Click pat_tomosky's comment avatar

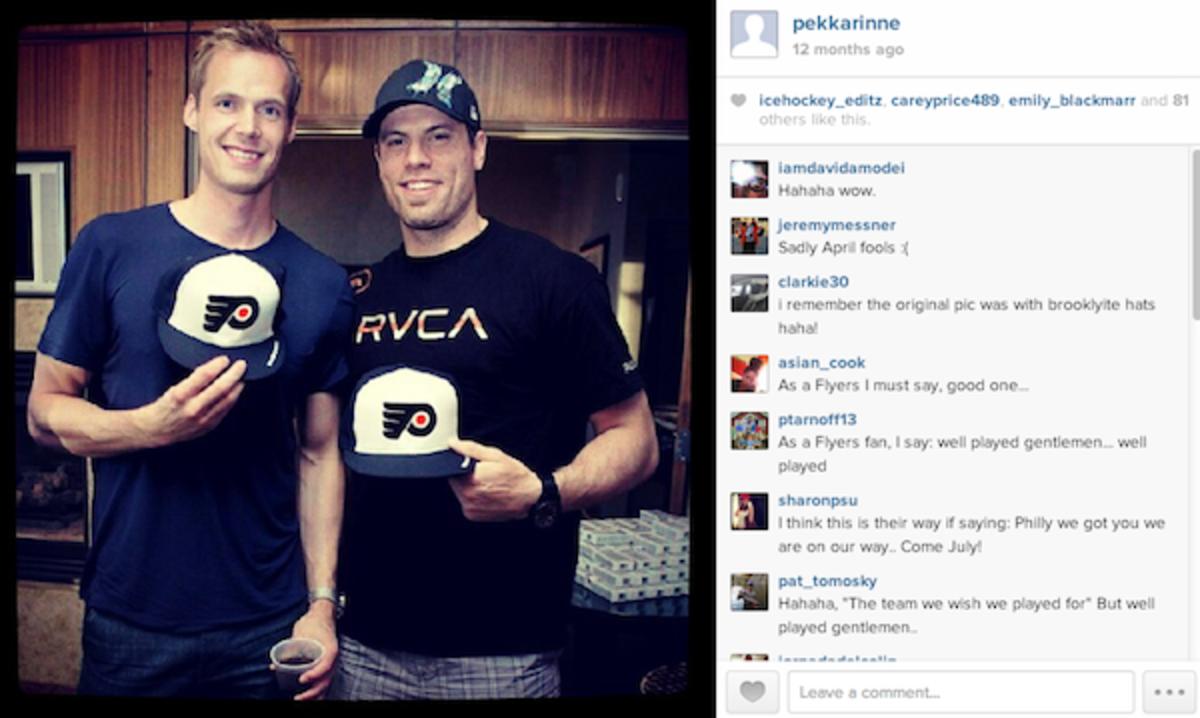749,591
